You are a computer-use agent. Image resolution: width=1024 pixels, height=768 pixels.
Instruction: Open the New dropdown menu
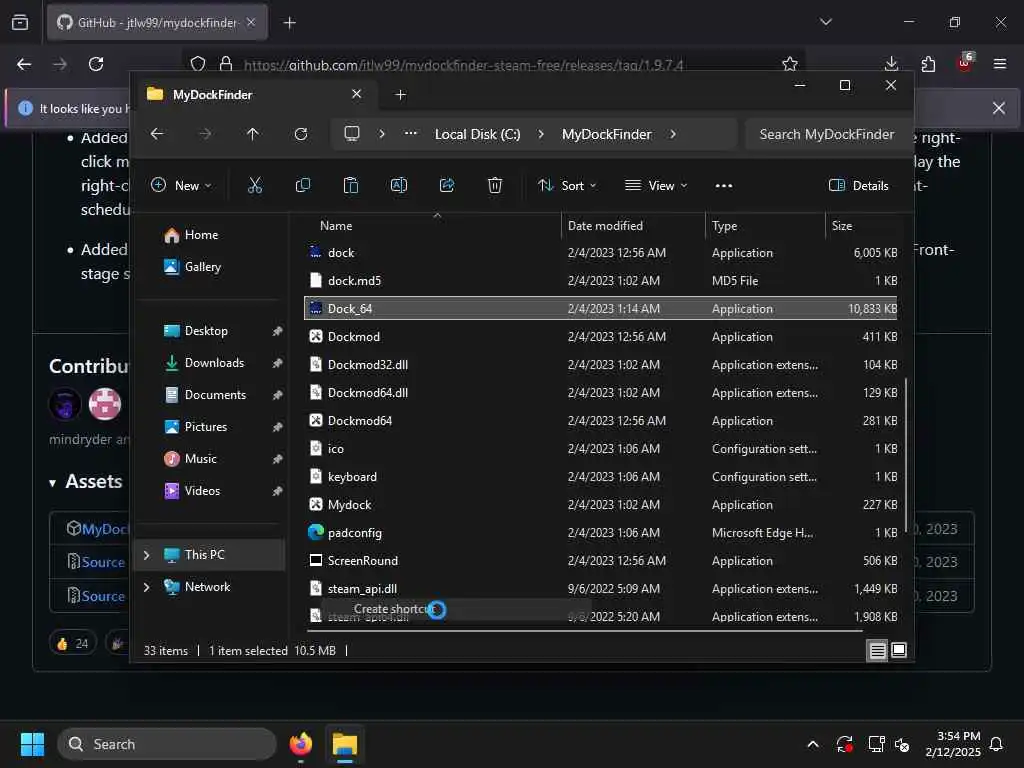click(181, 185)
